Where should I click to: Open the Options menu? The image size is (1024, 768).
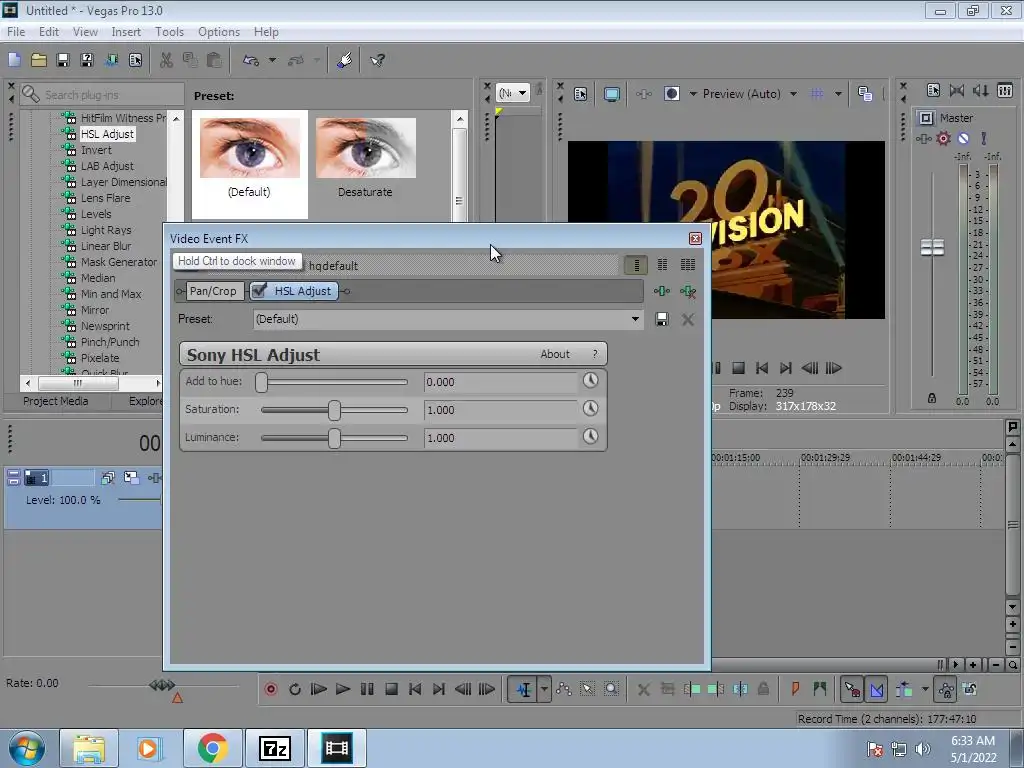point(219,32)
